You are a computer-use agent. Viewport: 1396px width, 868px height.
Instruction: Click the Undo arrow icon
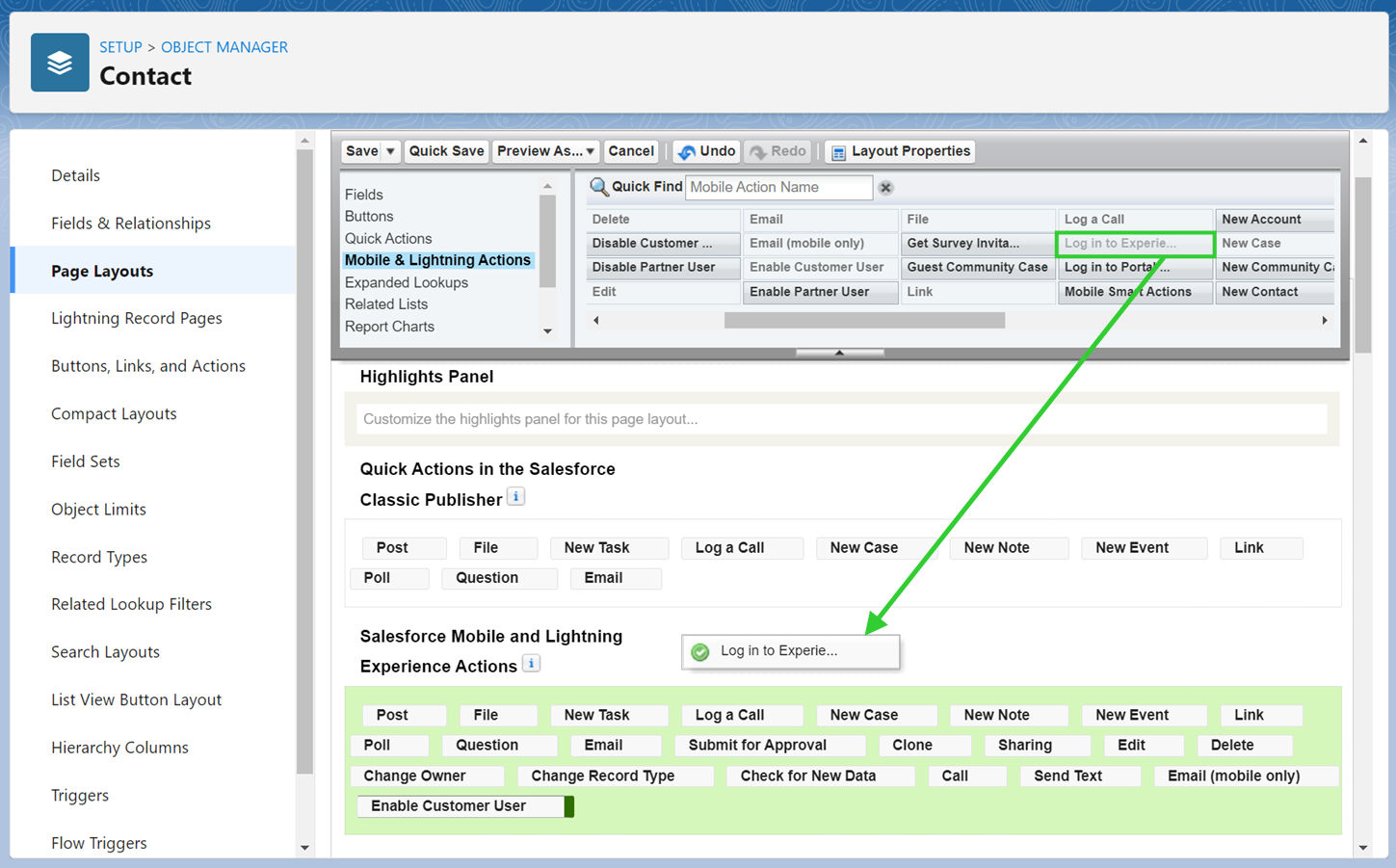[686, 152]
